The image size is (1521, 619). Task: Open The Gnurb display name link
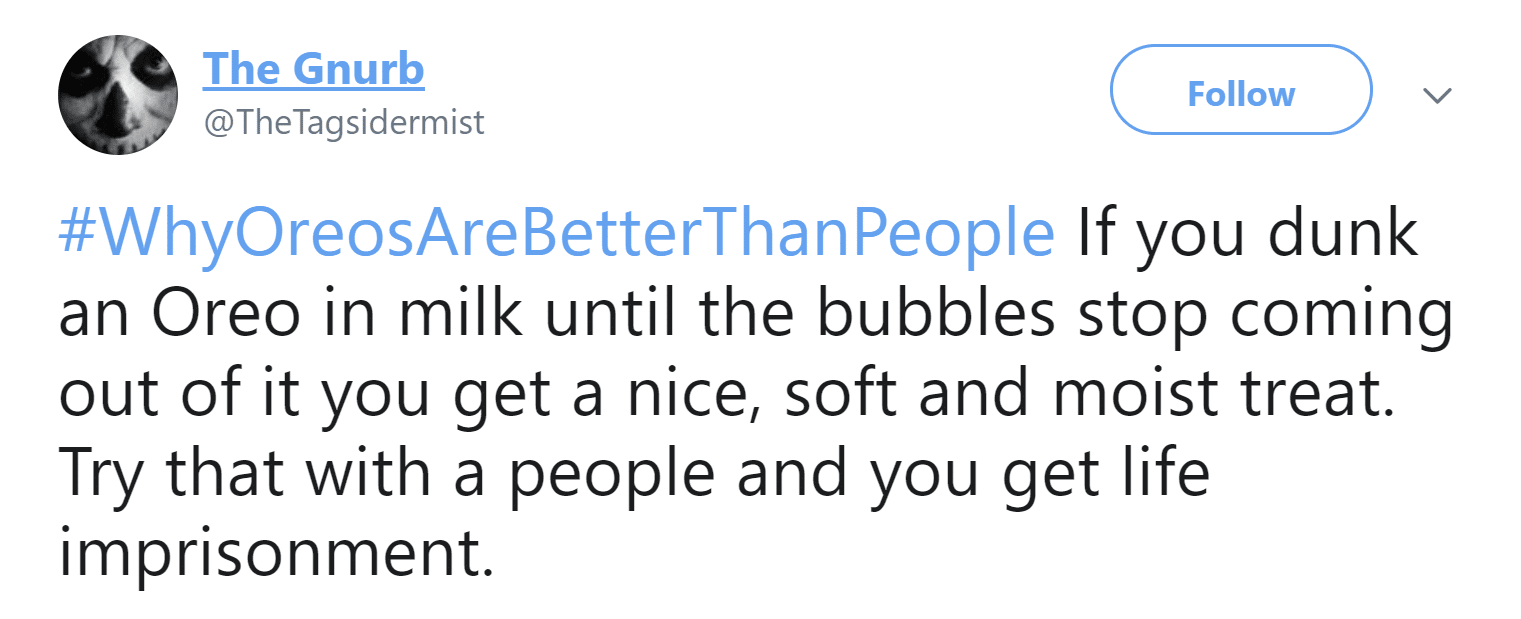tap(313, 69)
